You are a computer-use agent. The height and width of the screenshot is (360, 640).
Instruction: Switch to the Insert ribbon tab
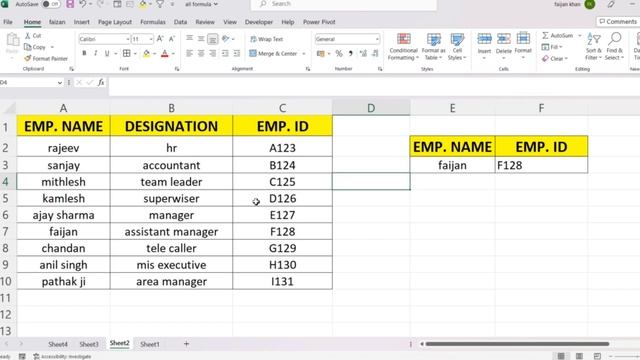pos(82,22)
